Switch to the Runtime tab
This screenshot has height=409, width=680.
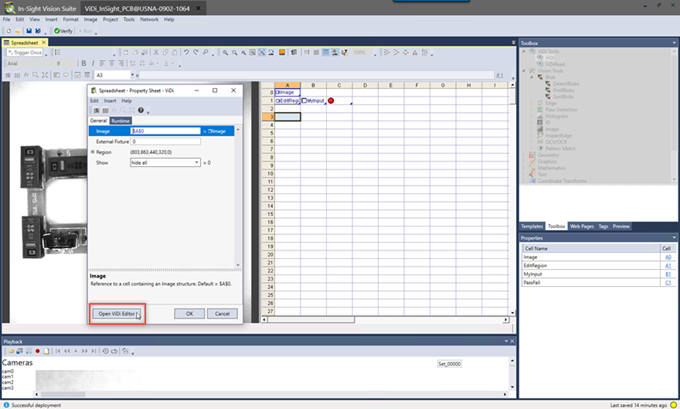point(121,120)
